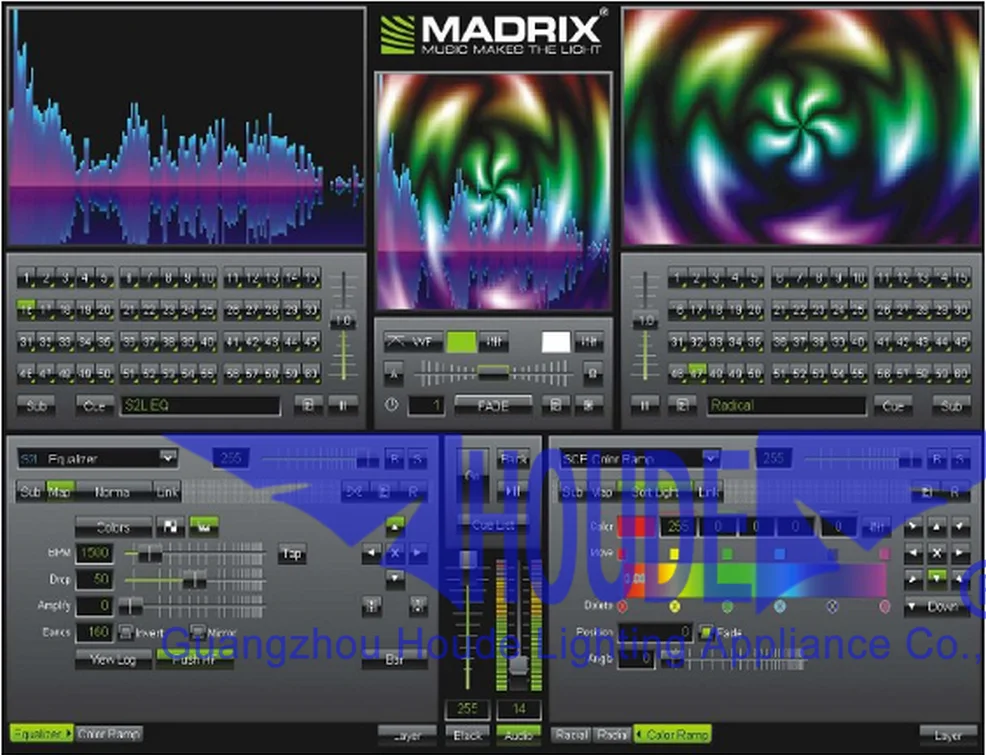Click the green up arrow in Equalizer panel
Screen dimensions: 986x755
click(x=394, y=526)
